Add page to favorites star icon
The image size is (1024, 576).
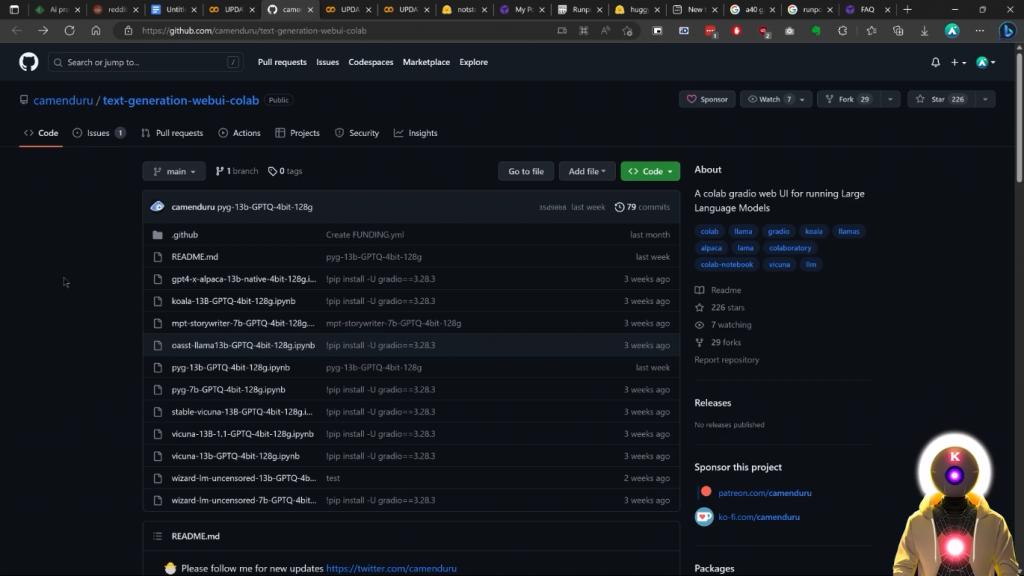click(628, 31)
